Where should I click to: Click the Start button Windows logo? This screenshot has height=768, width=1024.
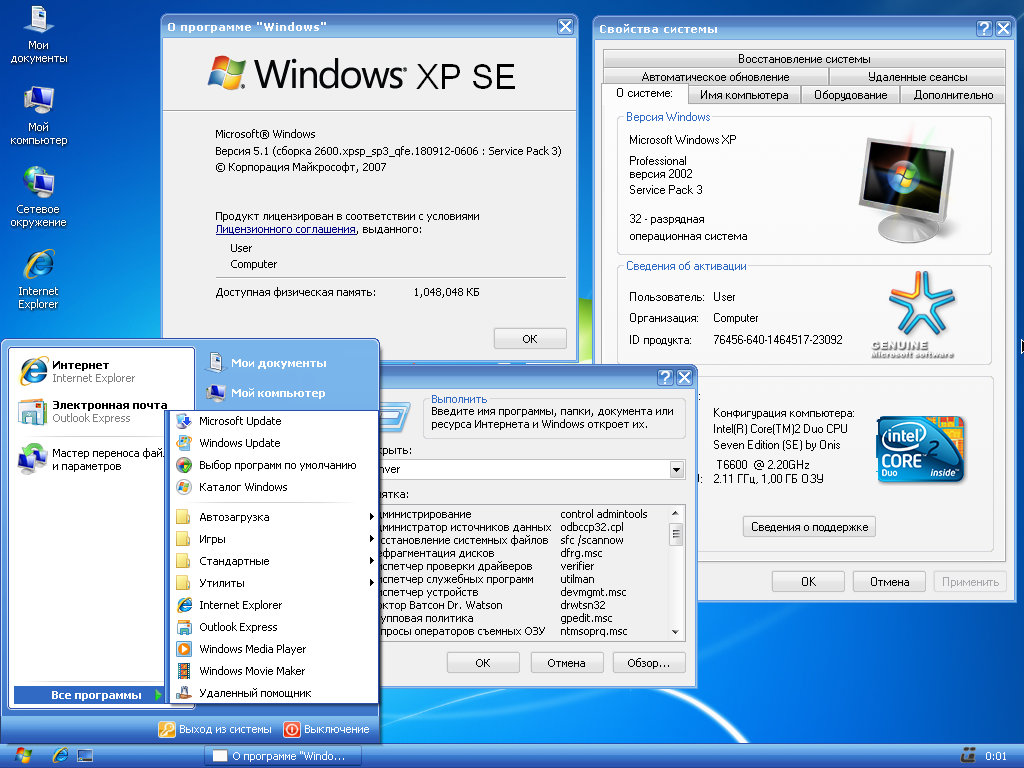[24, 756]
